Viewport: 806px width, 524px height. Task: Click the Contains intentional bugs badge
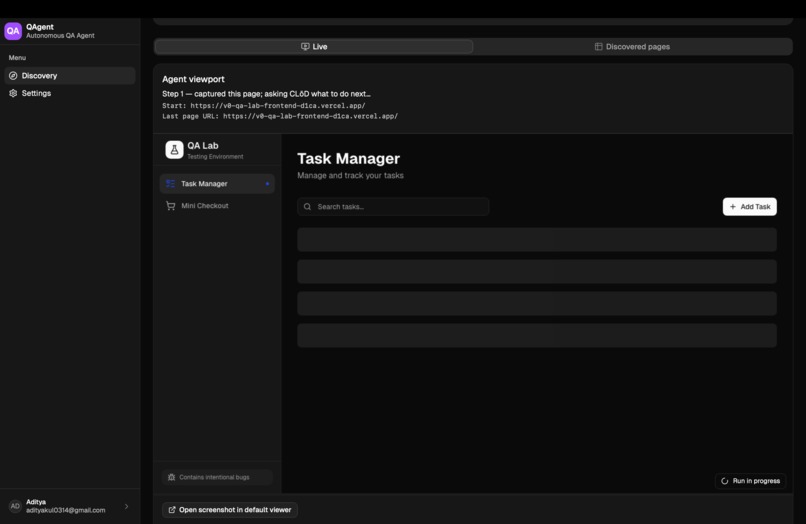coord(217,477)
